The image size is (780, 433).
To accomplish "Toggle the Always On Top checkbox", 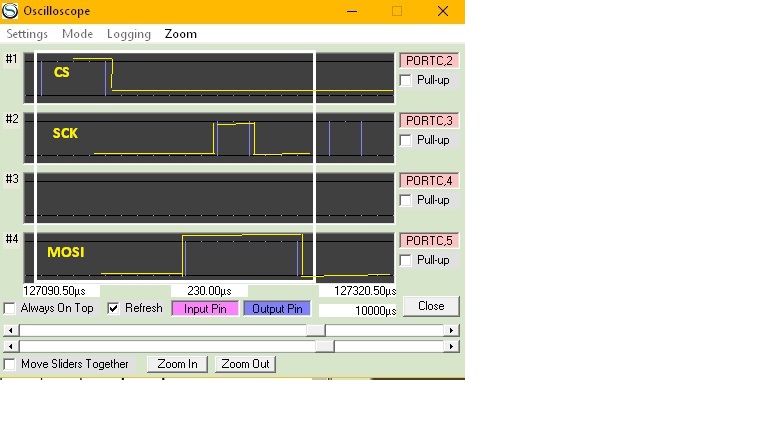I will point(9,308).
